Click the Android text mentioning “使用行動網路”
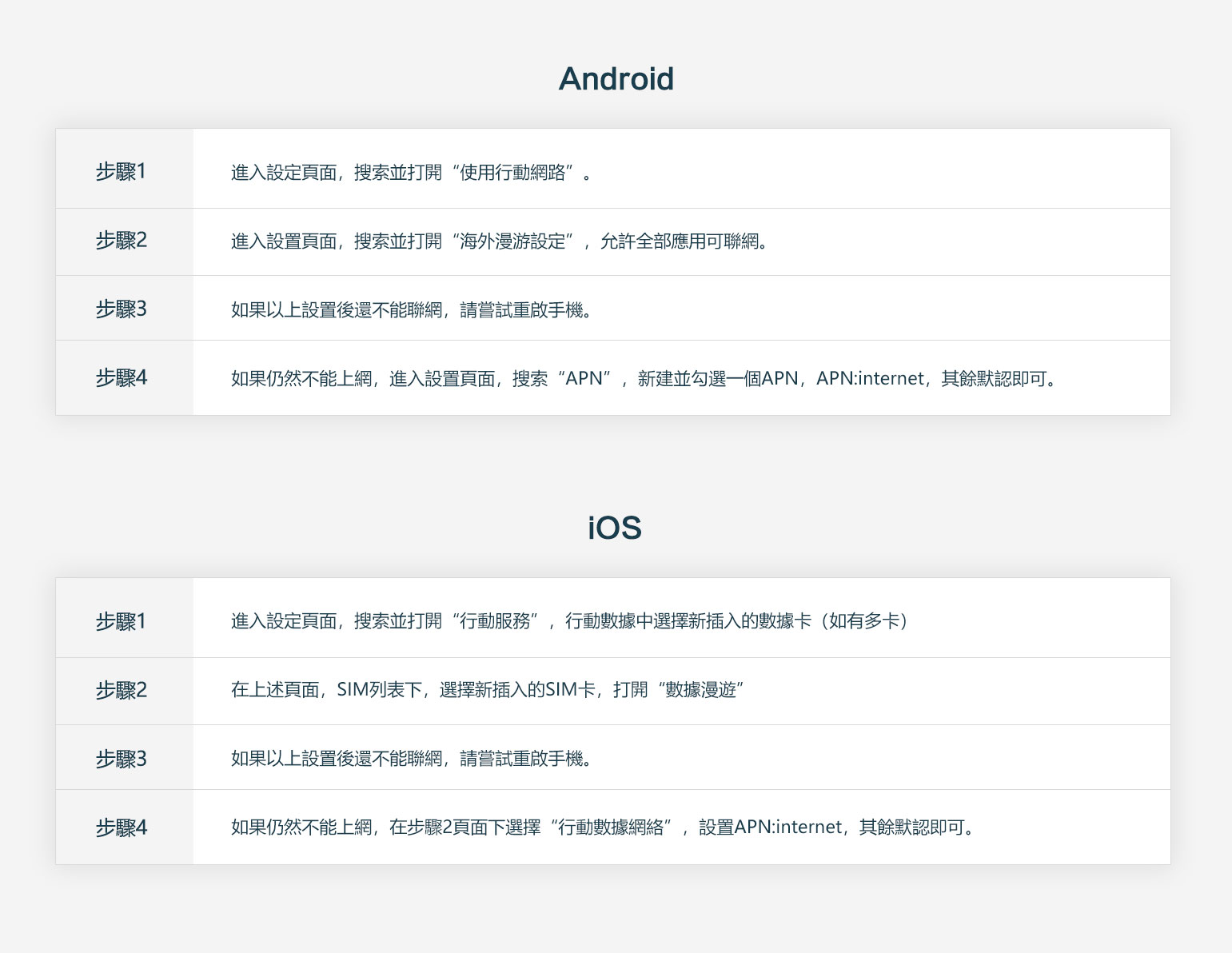This screenshot has height=953, width=1232. coord(412,173)
